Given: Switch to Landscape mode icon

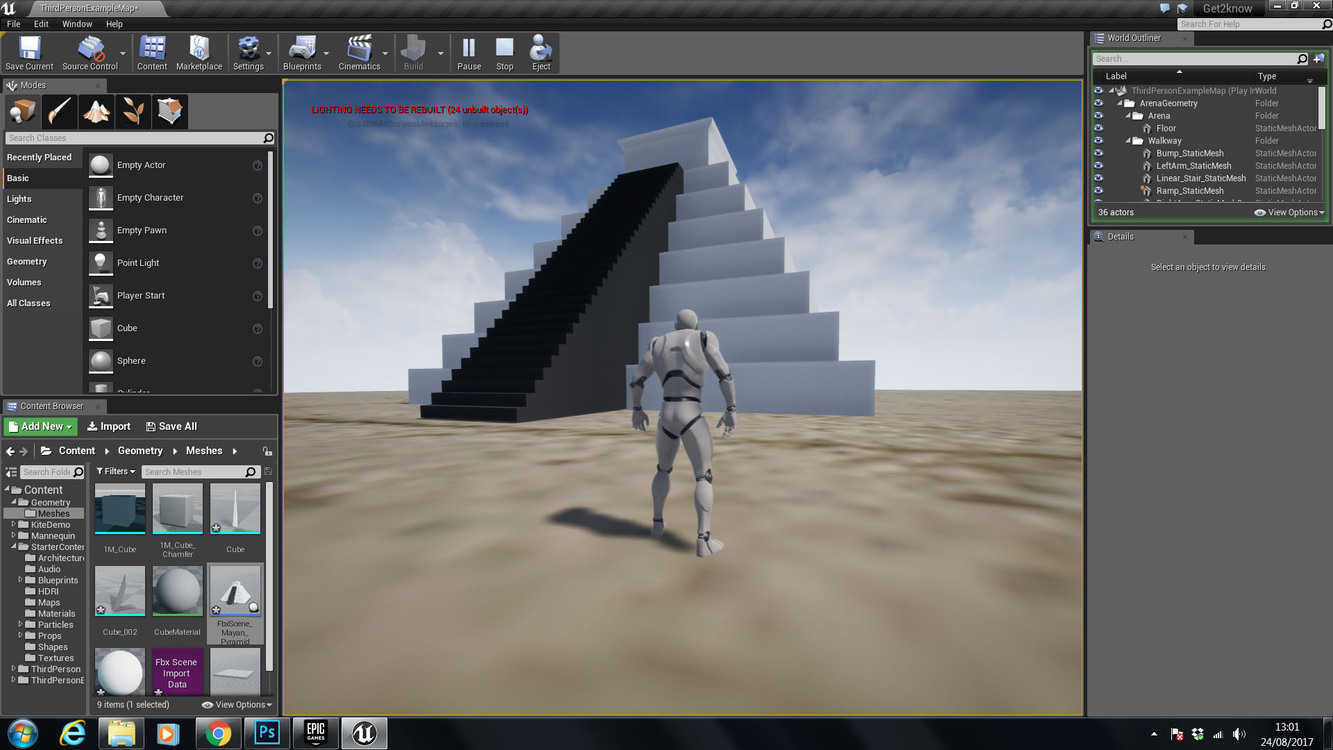Looking at the screenshot, I should pyautogui.click(x=97, y=111).
